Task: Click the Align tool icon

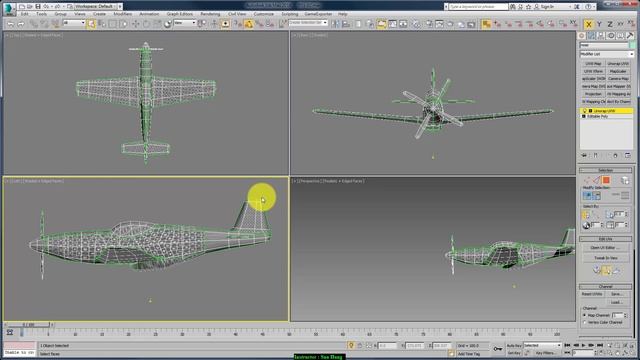Action: click(x=346, y=24)
